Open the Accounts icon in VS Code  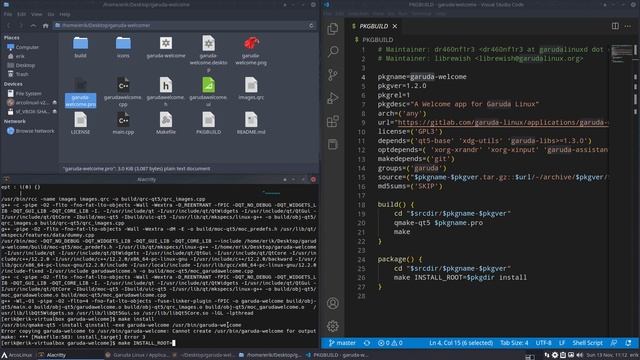[x=333, y=303]
